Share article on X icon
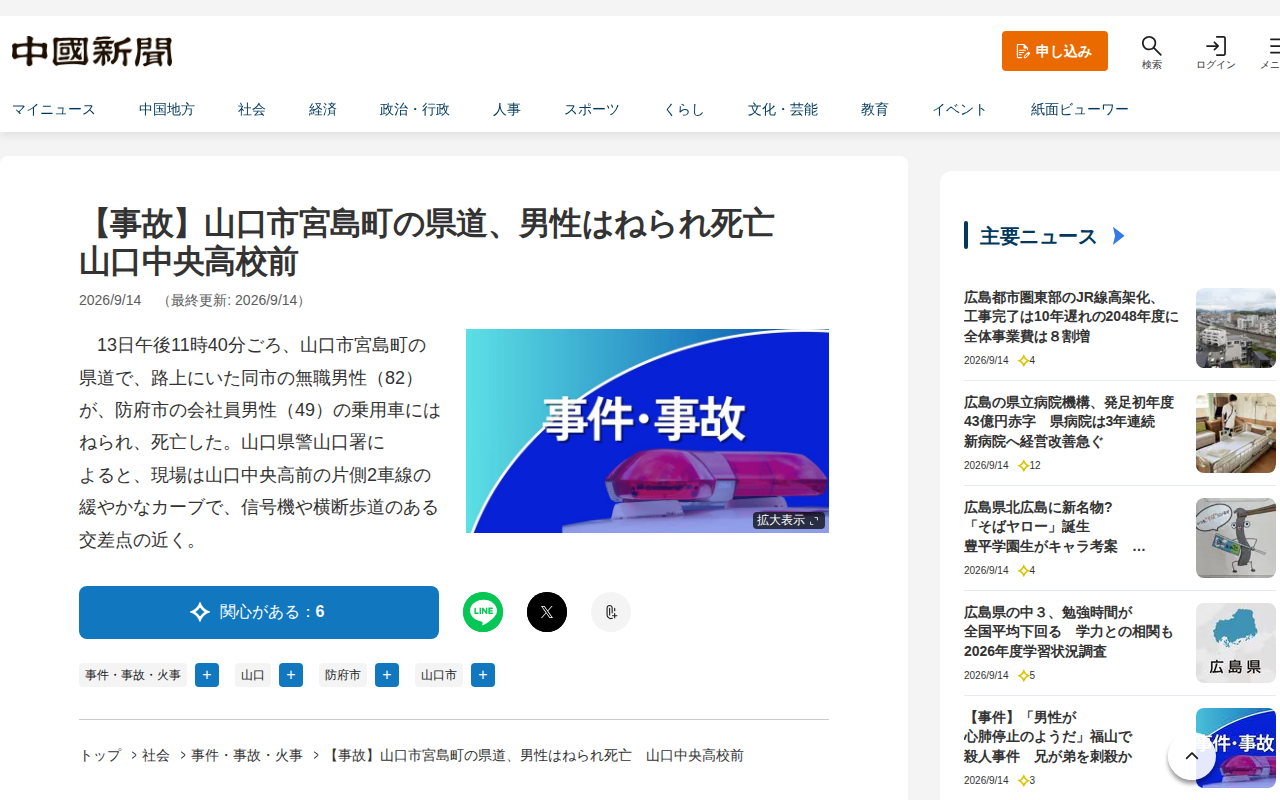The height and width of the screenshot is (800, 1280). [547, 612]
